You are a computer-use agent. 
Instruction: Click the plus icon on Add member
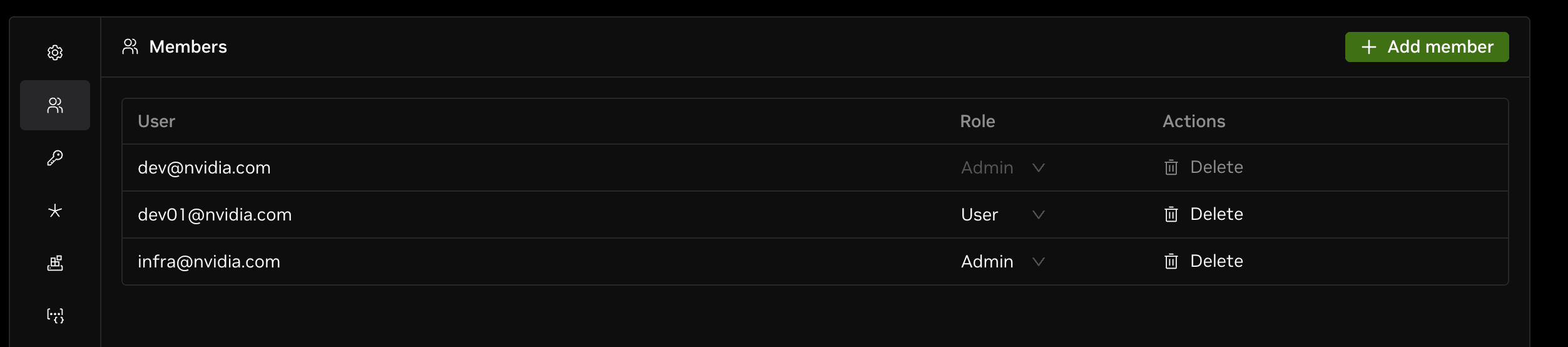[x=1368, y=47]
